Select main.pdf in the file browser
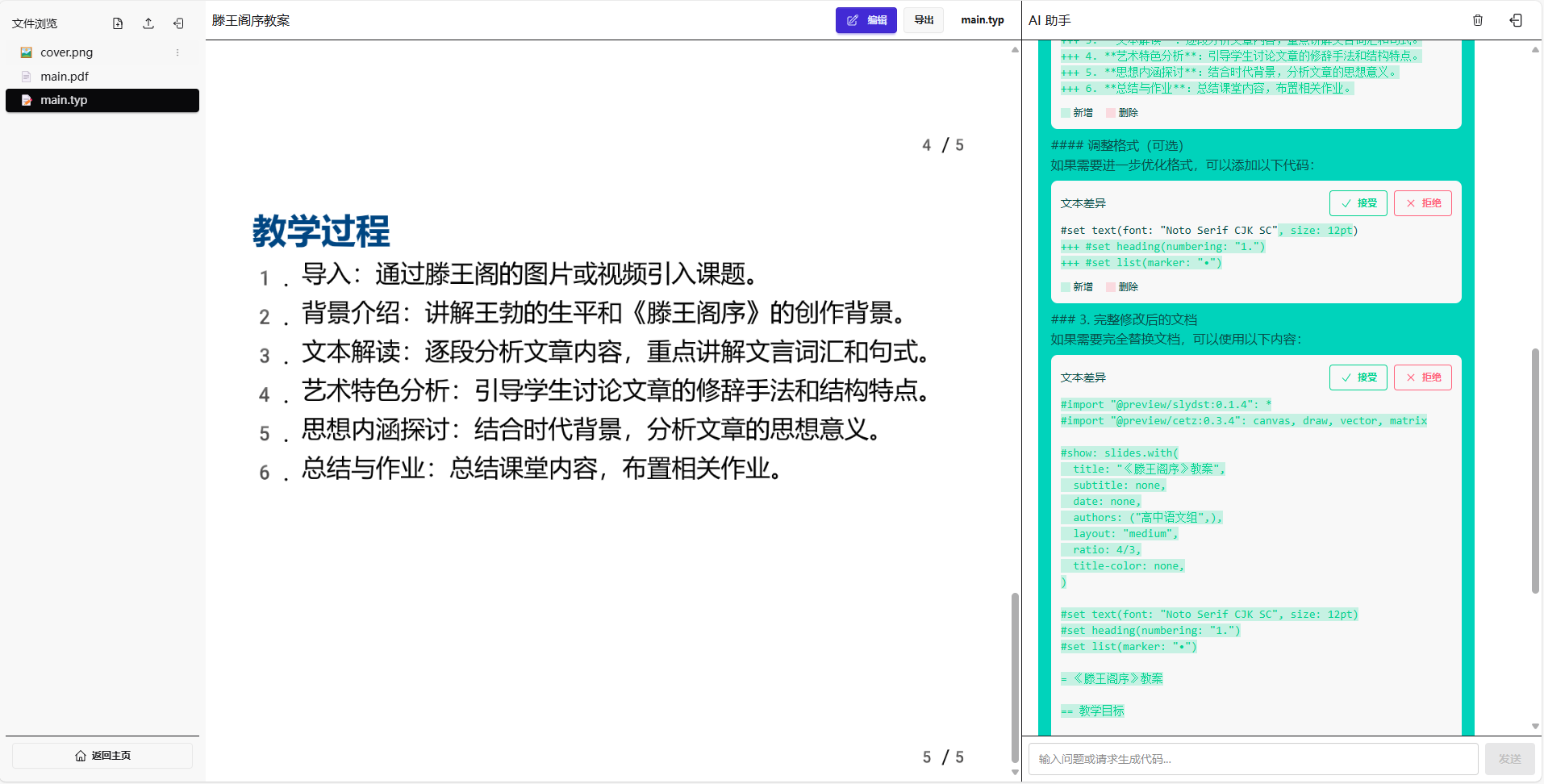The height and width of the screenshot is (784, 1544). 65,76
